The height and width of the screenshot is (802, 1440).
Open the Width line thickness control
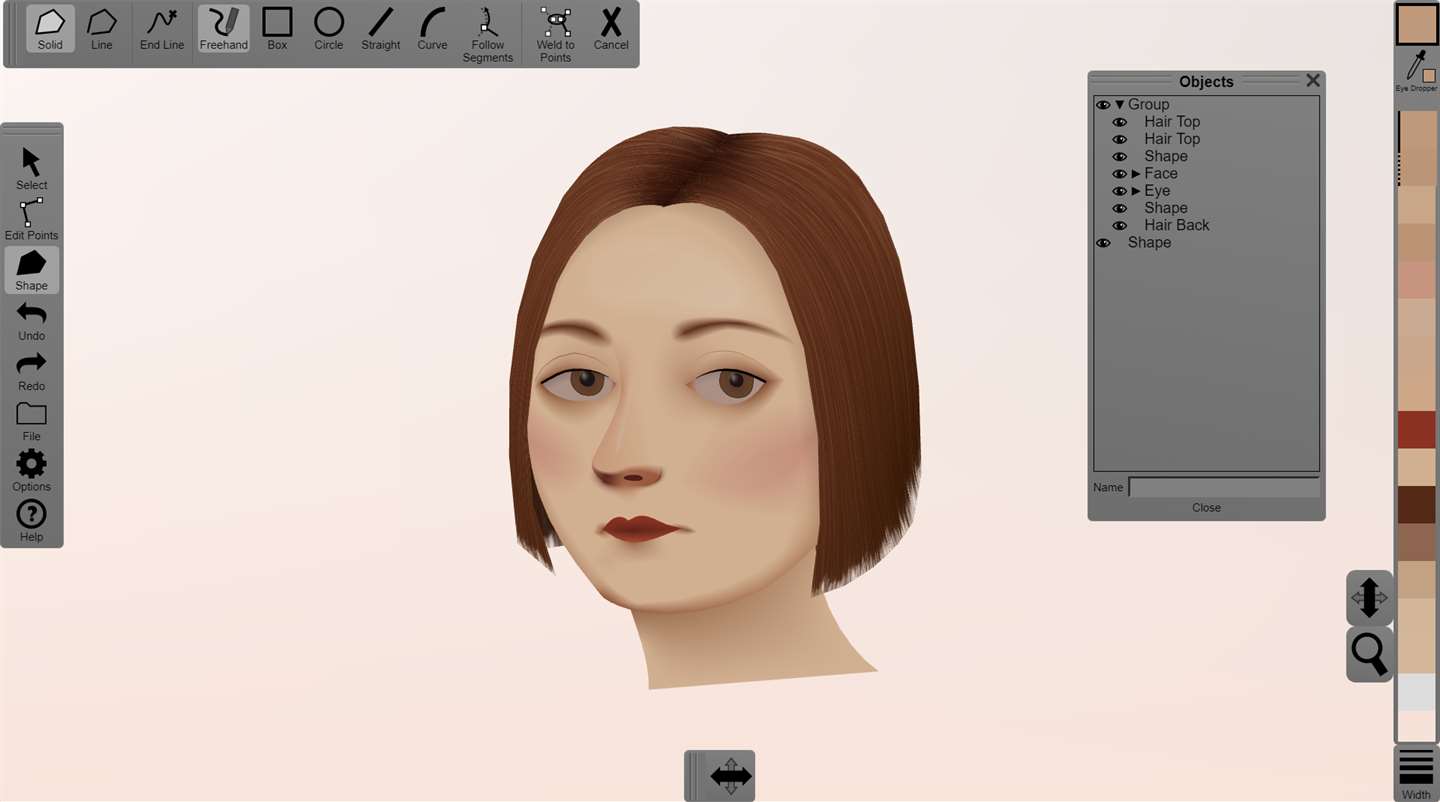(x=1416, y=774)
